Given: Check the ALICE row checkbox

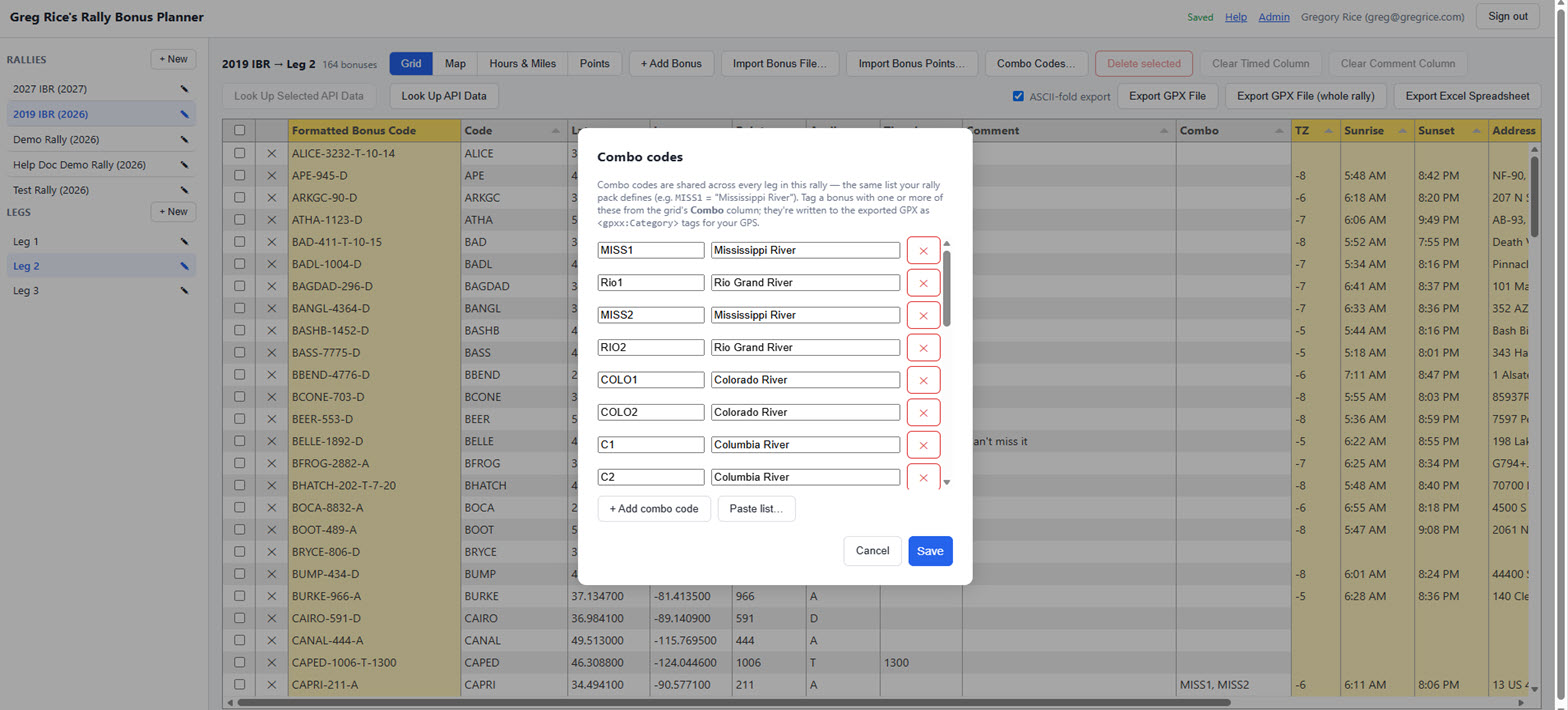Looking at the screenshot, I should (239, 154).
